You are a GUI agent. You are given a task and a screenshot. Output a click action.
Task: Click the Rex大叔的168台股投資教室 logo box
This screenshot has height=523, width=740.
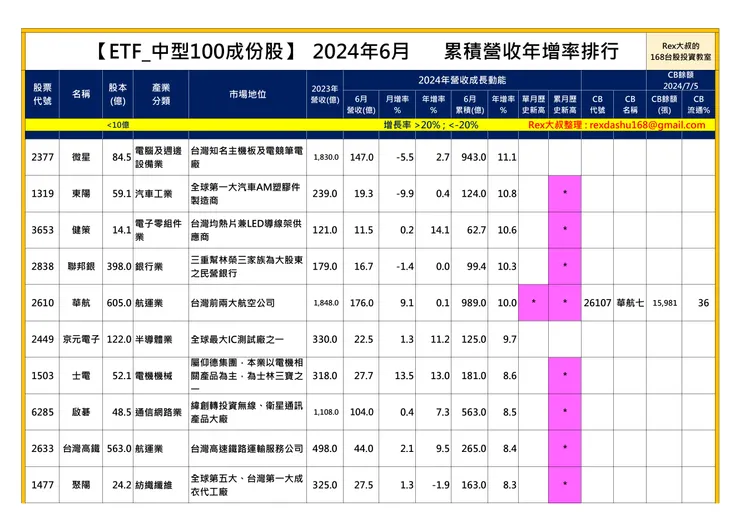tap(681, 51)
